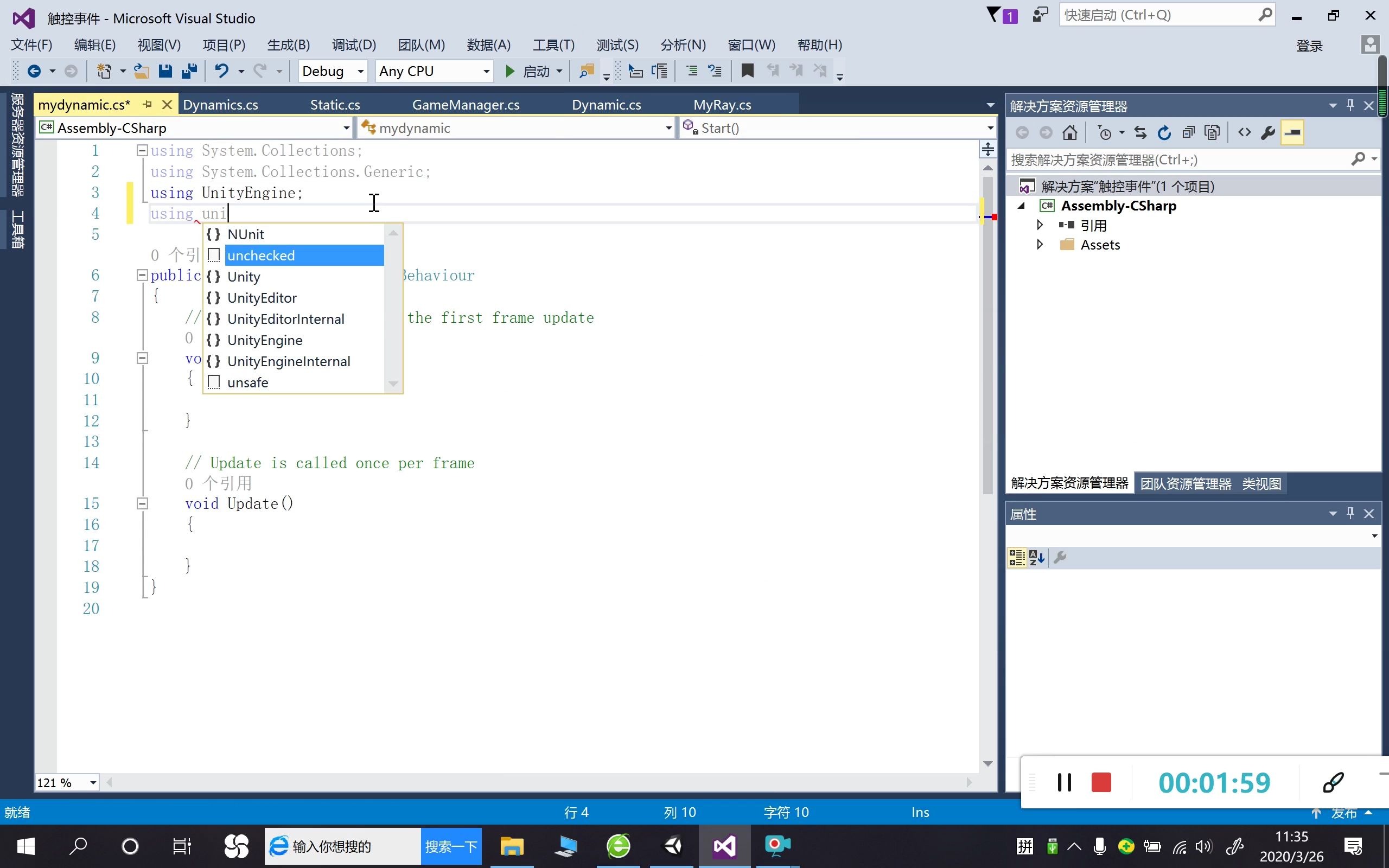1389x868 pixels.
Task: Expand the Assets folder node
Action: pos(1040,245)
